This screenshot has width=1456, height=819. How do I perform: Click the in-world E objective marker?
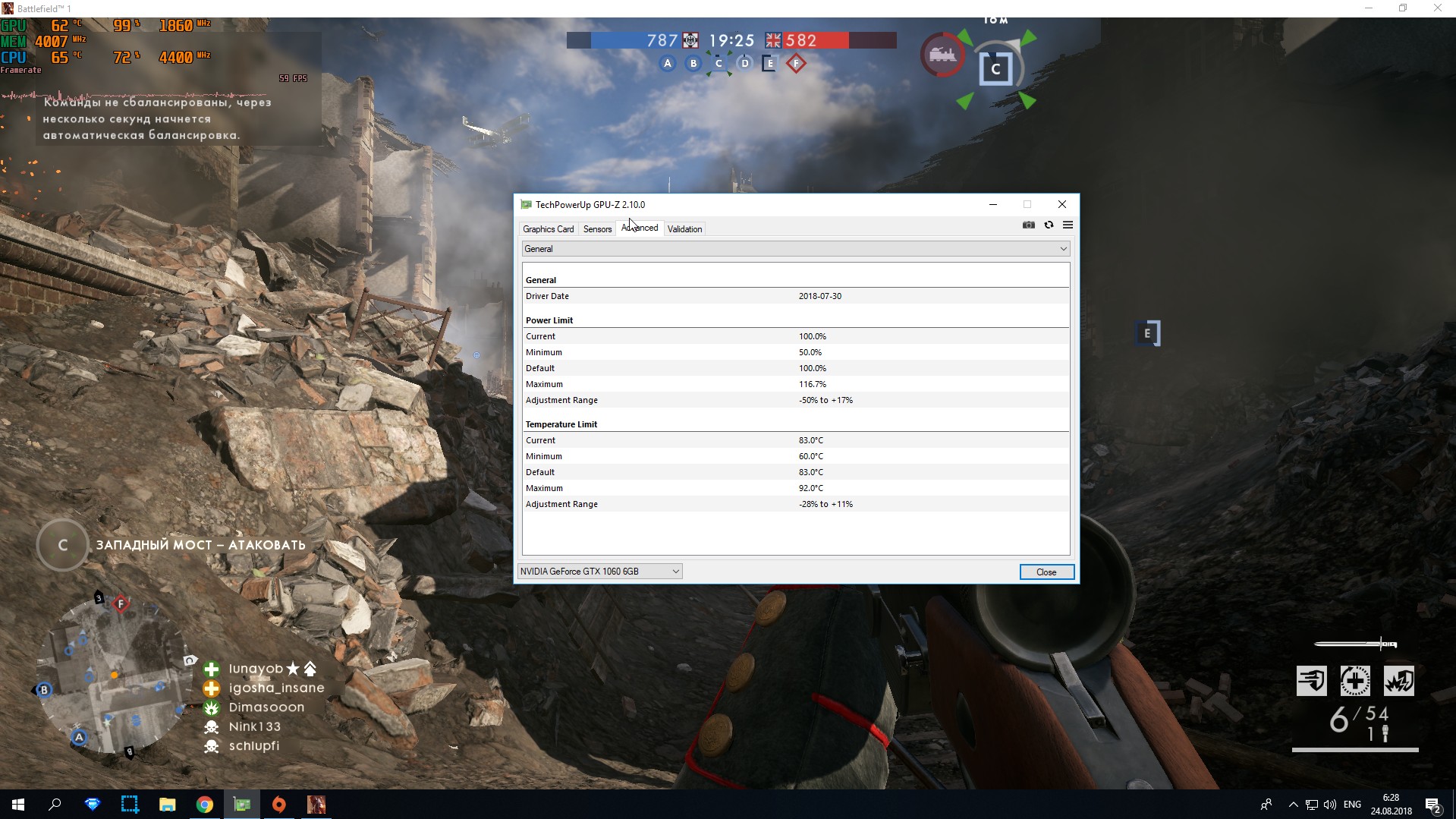tap(1148, 333)
